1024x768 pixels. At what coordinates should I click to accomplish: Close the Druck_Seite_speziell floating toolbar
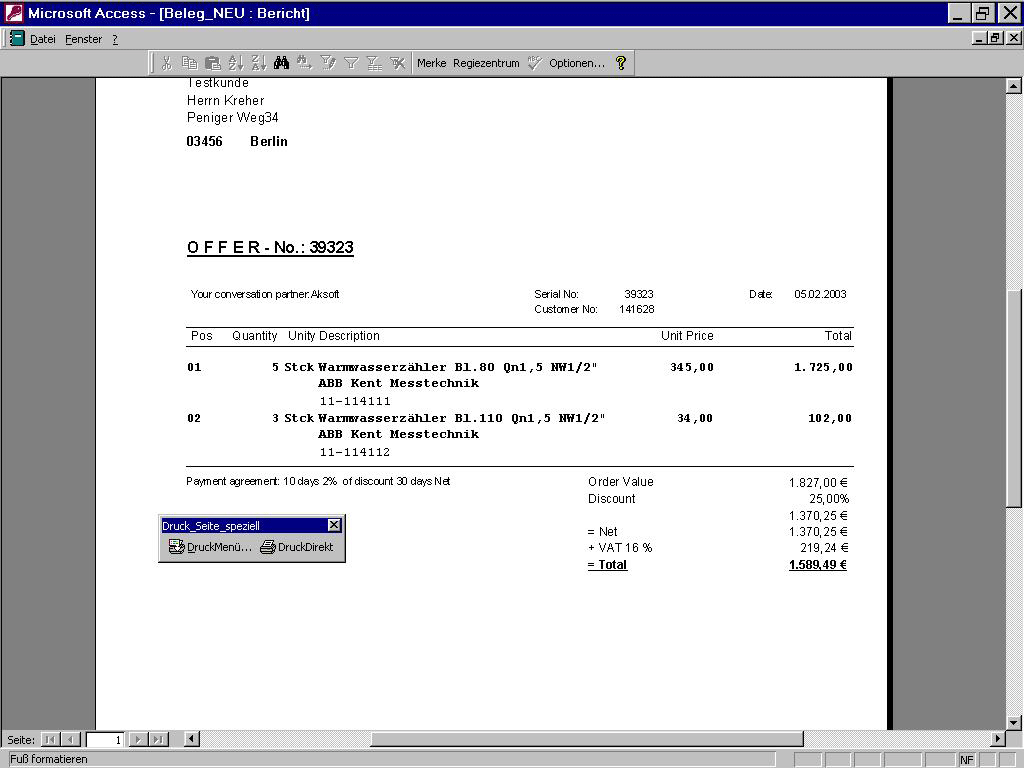(334, 525)
